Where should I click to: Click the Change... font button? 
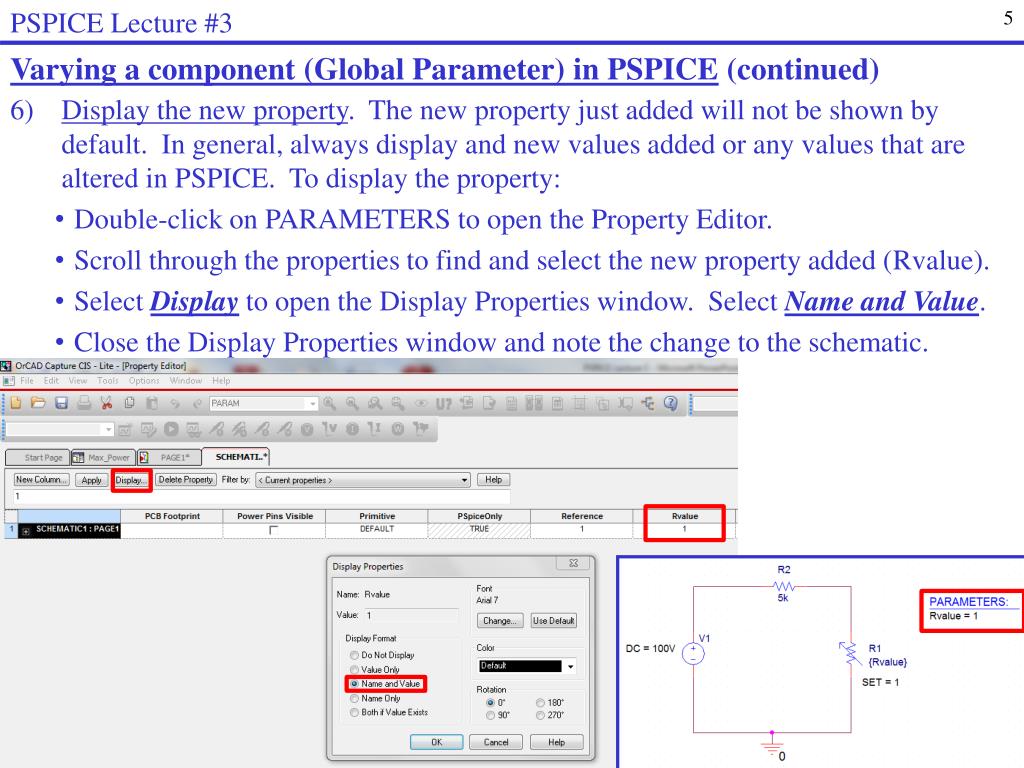(500, 620)
